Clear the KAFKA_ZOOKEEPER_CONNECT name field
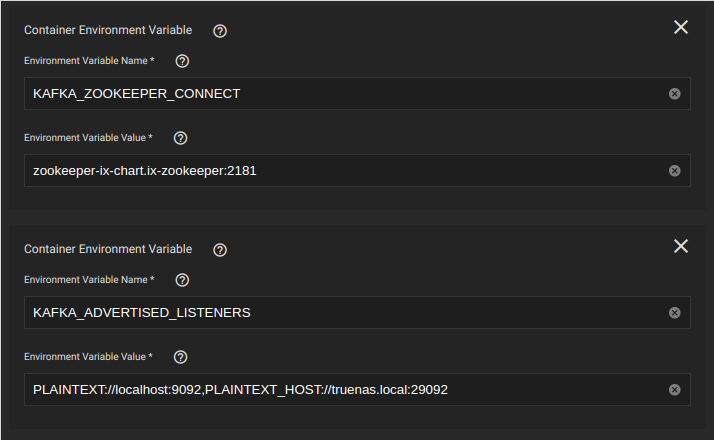This screenshot has width=714, height=440. (x=674, y=94)
